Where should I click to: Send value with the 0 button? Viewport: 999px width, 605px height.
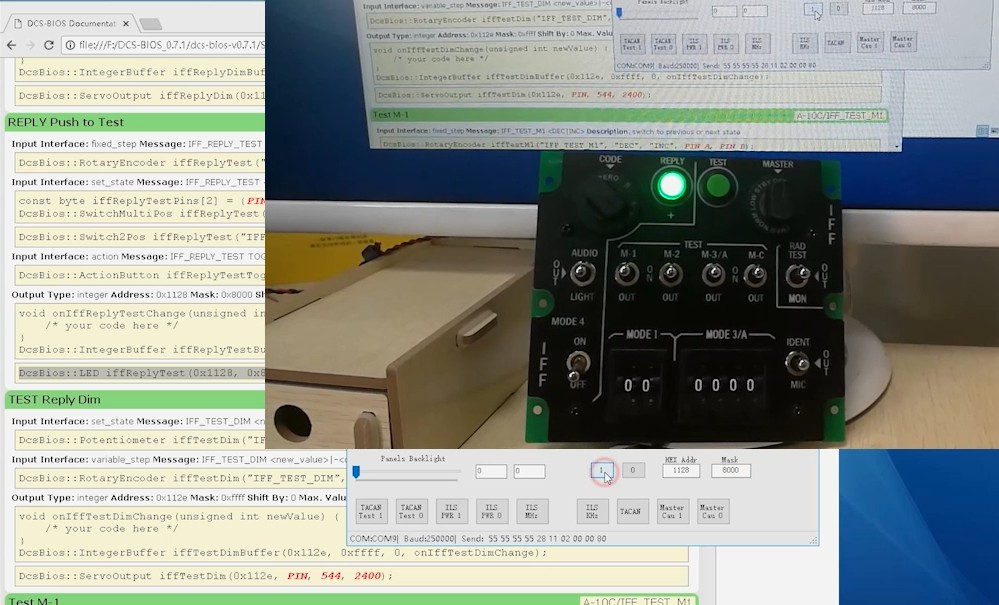coord(633,470)
